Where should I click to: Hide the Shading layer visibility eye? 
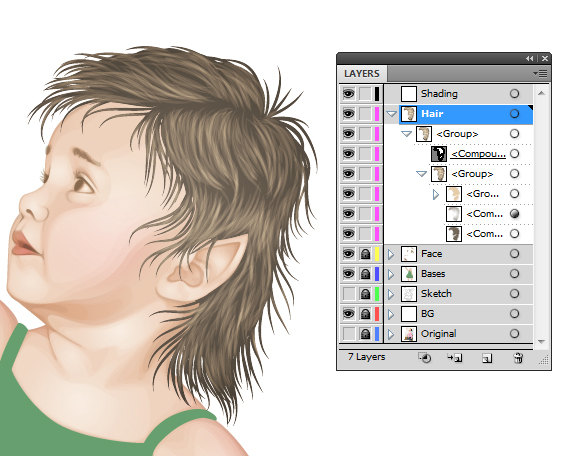coord(348,94)
